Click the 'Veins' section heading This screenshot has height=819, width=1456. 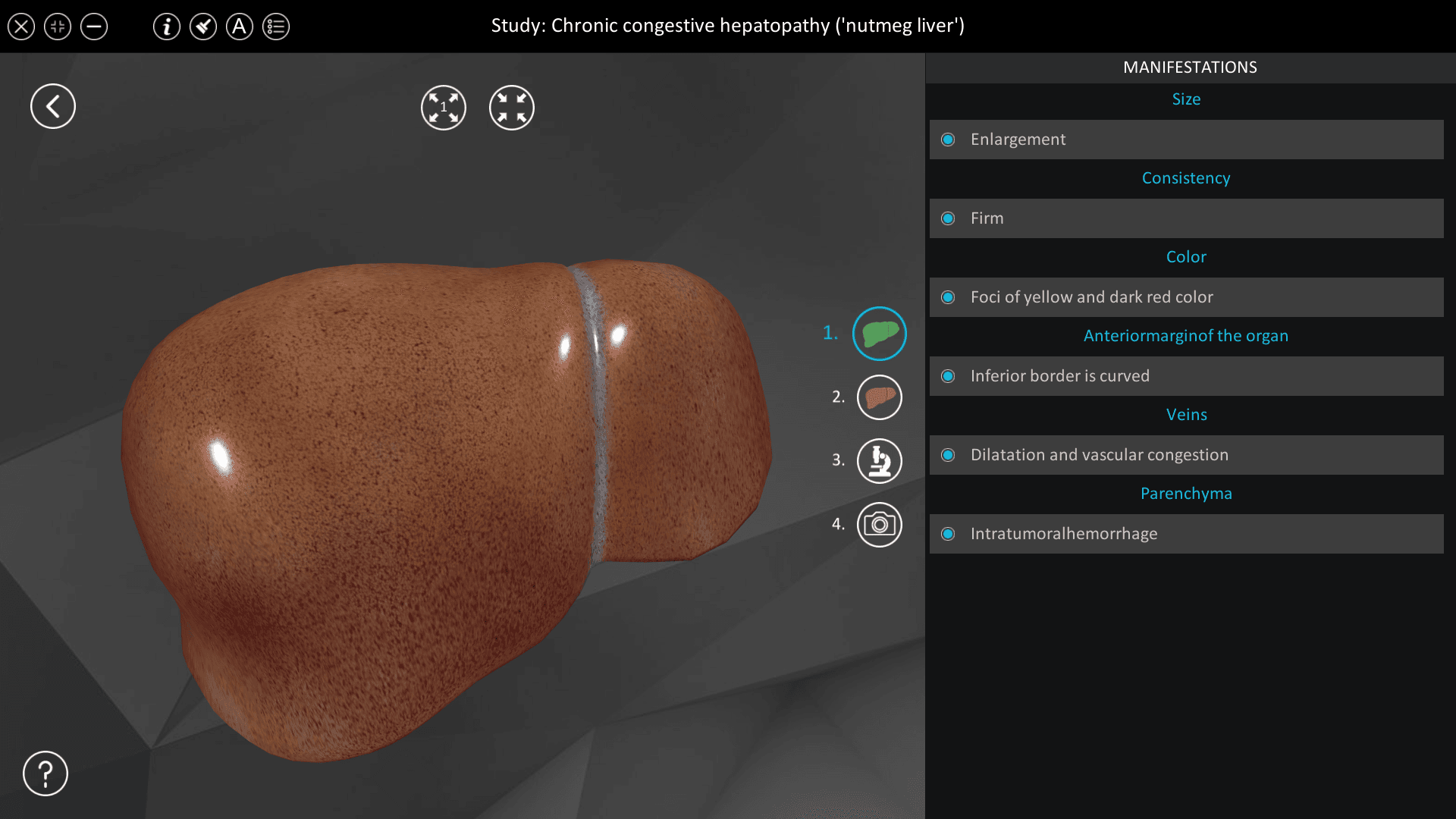1186,415
